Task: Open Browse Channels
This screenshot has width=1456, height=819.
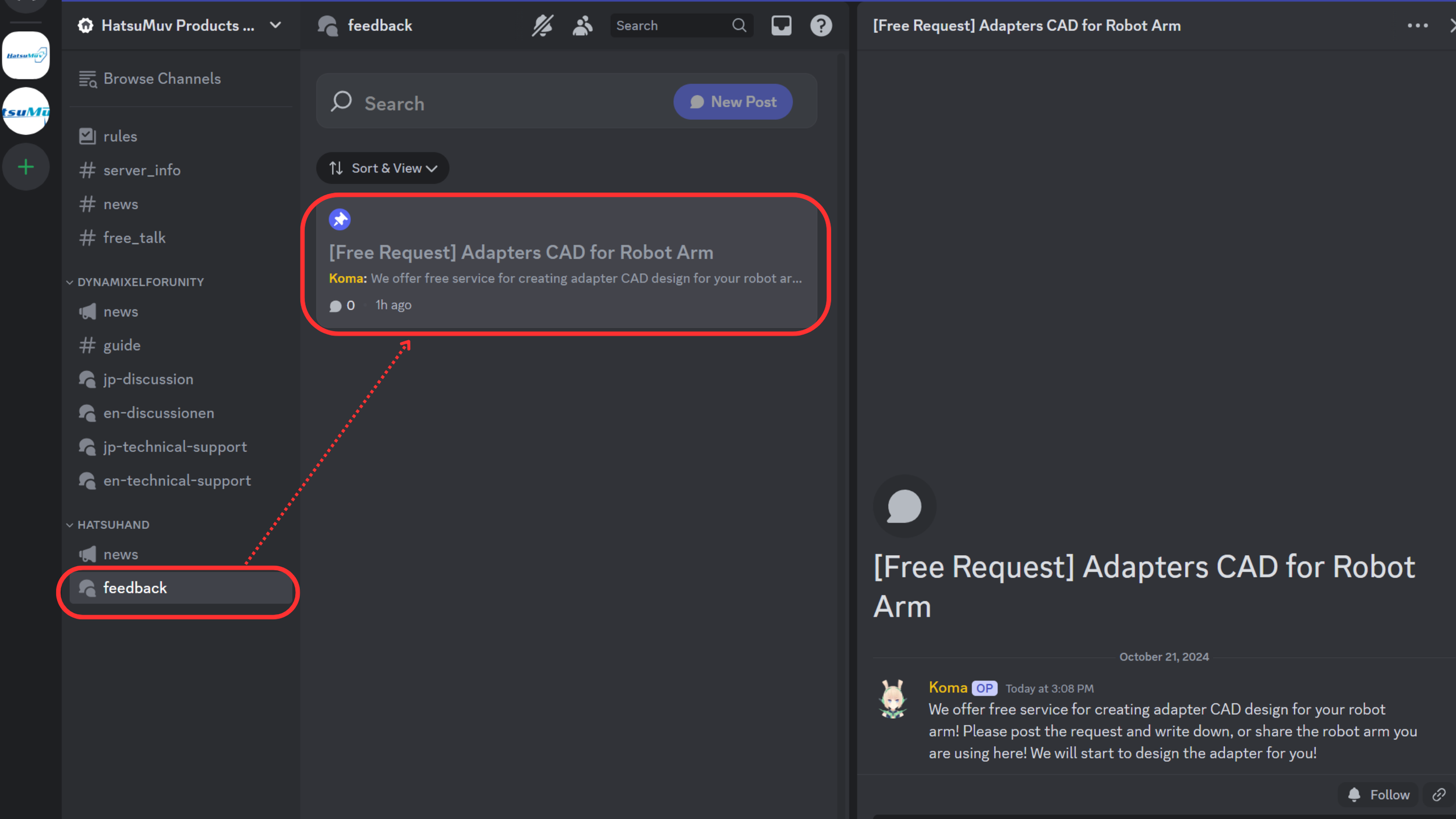Action: (x=161, y=79)
